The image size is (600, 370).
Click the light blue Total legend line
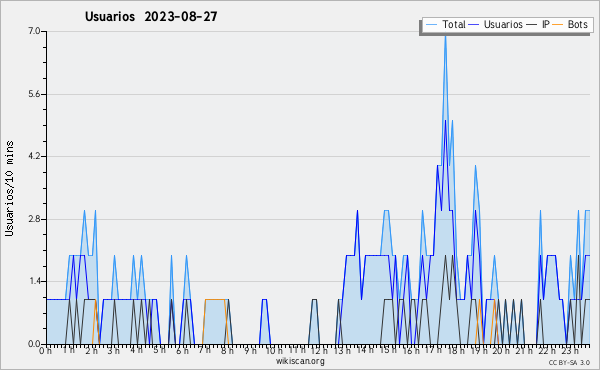coord(432,24)
